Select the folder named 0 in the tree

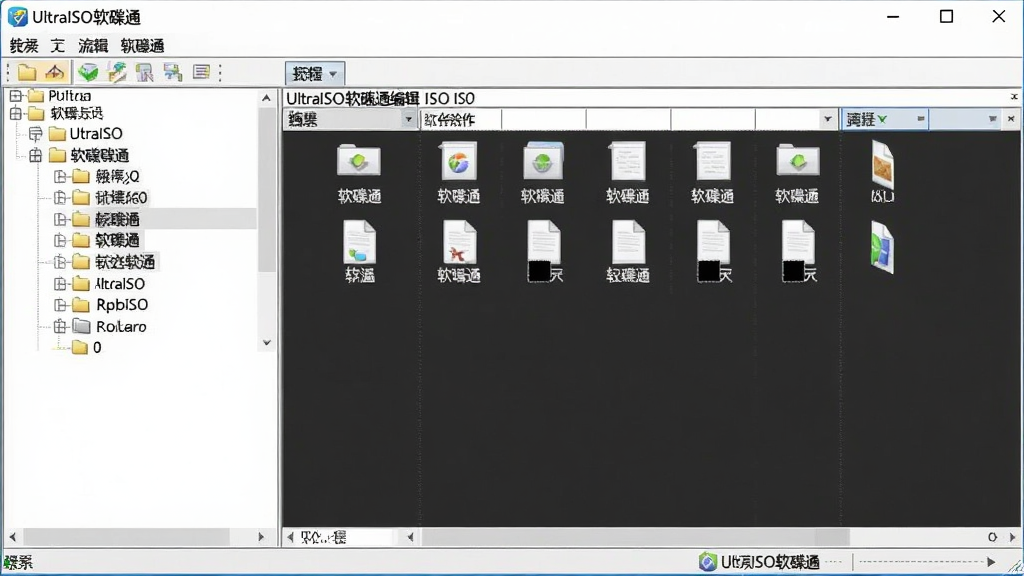[87, 347]
